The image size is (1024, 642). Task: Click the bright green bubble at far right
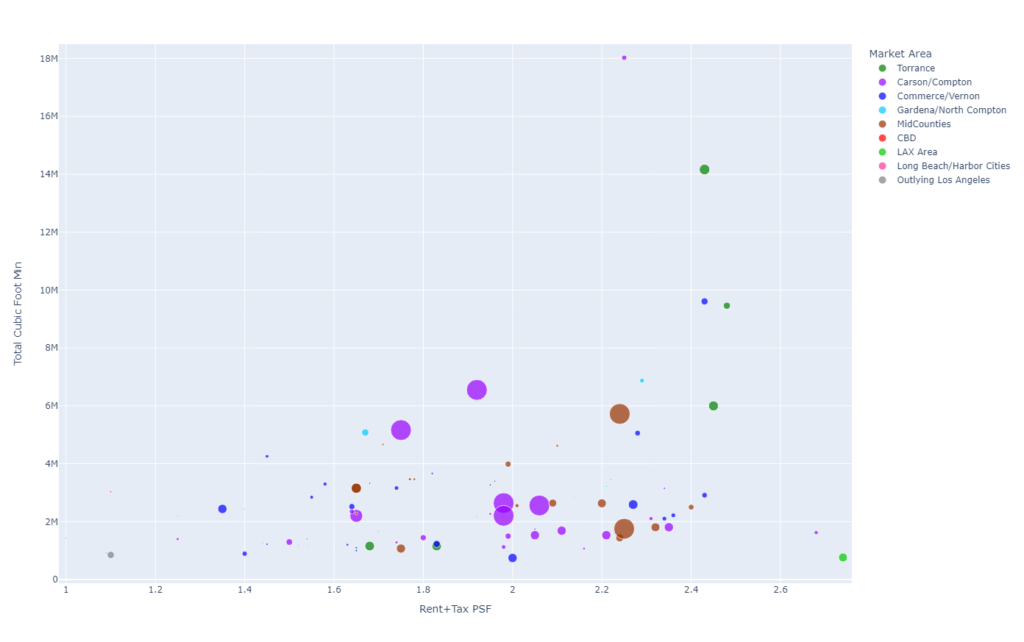point(843,558)
